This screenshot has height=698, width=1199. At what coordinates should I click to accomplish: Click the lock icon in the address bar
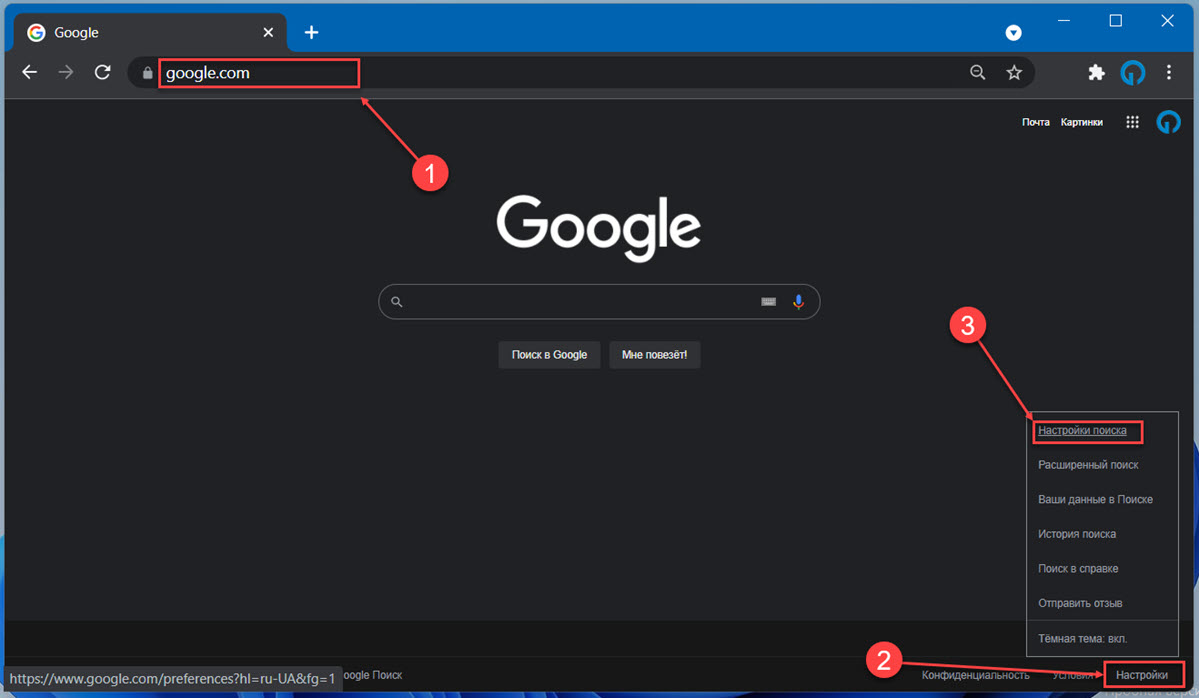pos(148,73)
